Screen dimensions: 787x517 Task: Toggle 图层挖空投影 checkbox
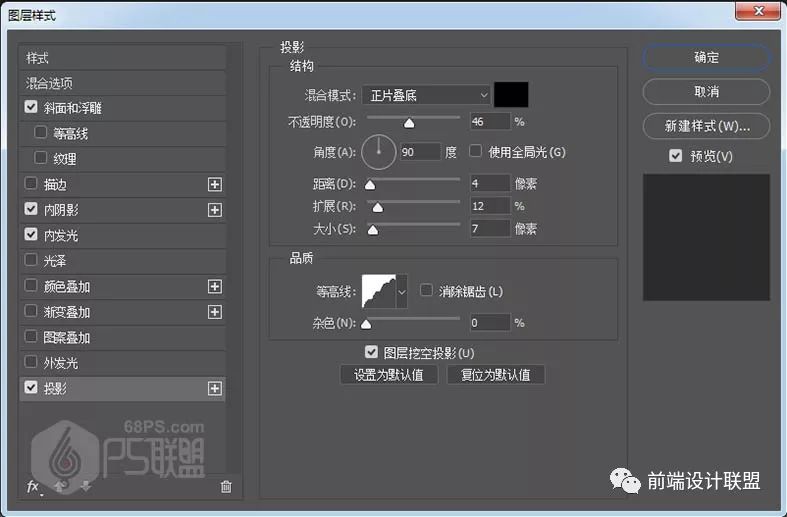pos(371,352)
